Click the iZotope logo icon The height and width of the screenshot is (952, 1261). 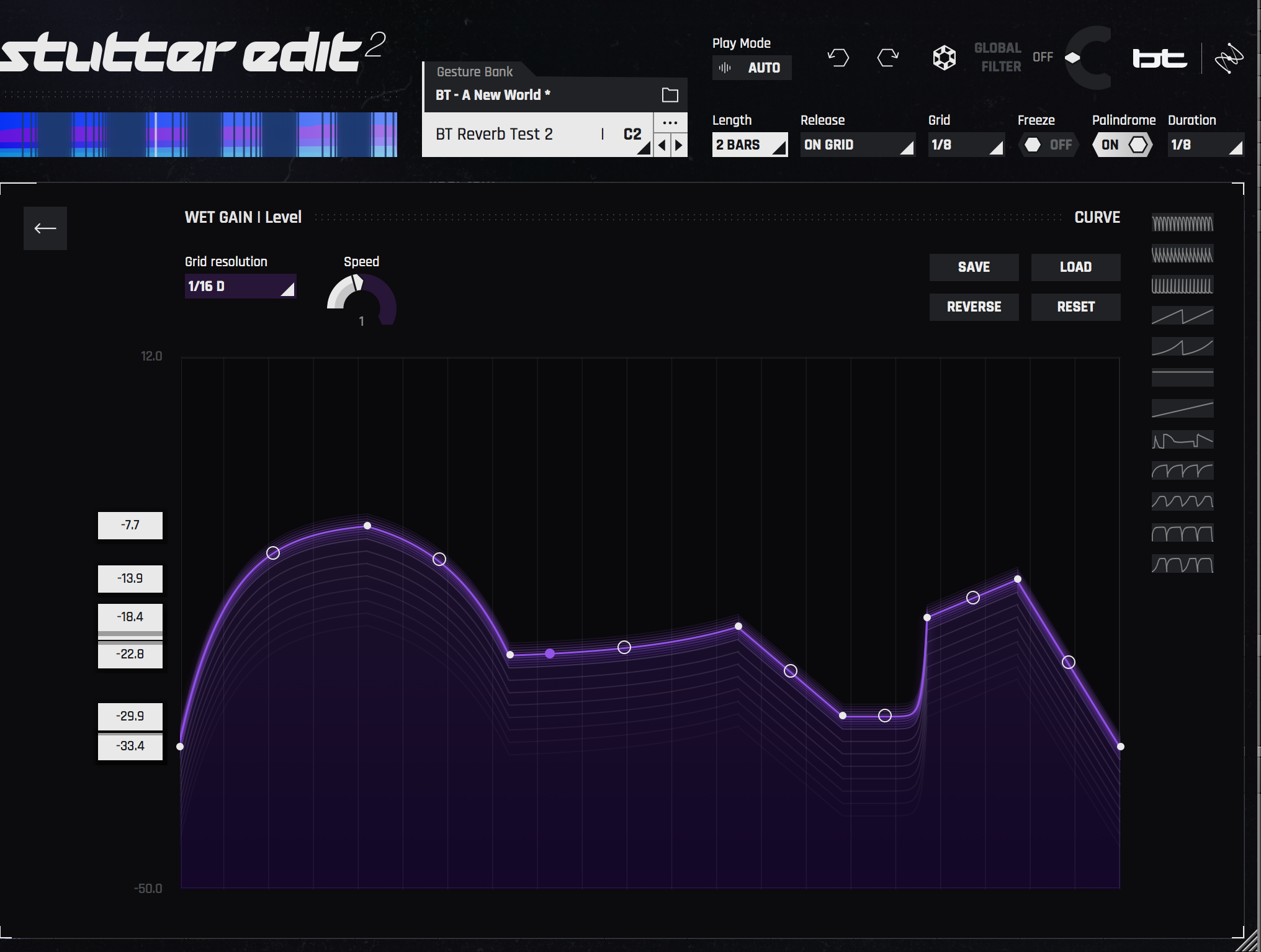[x=1229, y=58]
